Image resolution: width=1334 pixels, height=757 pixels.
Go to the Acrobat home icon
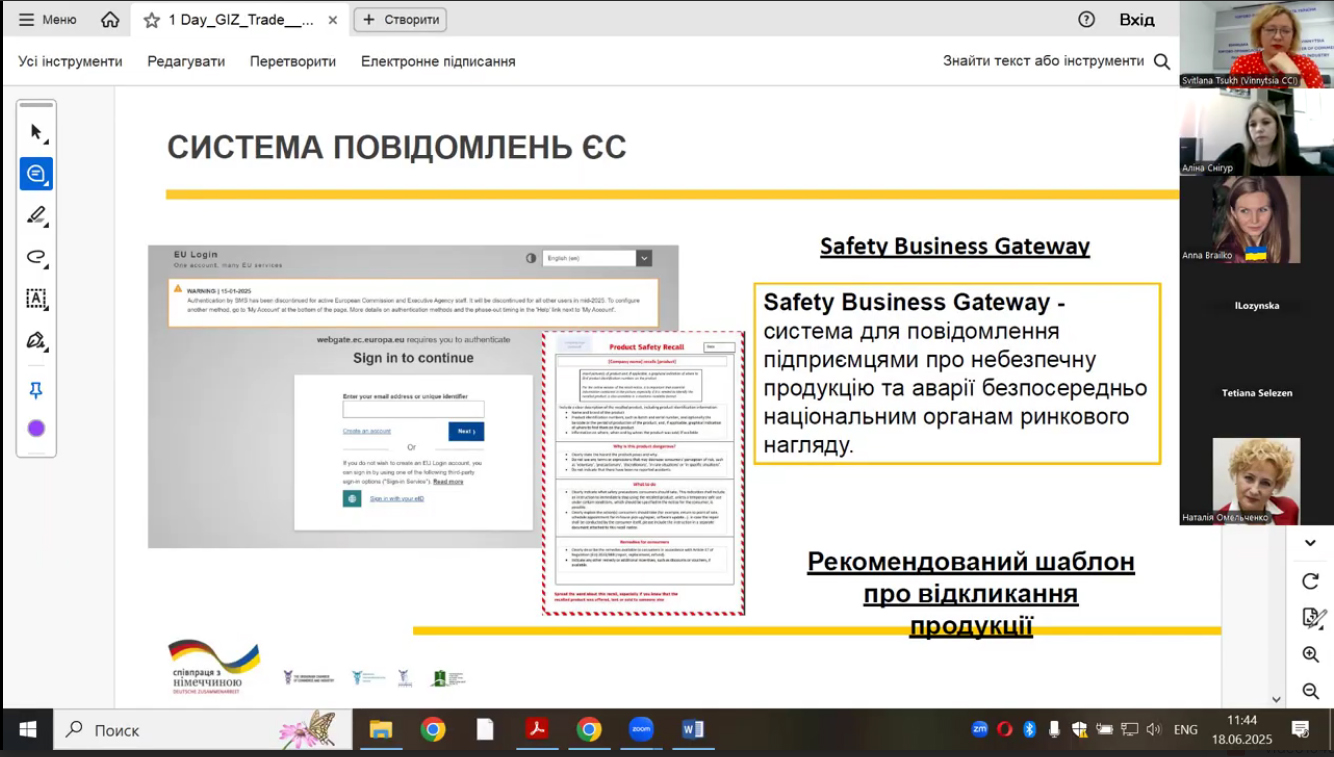[x=110, y=20]
